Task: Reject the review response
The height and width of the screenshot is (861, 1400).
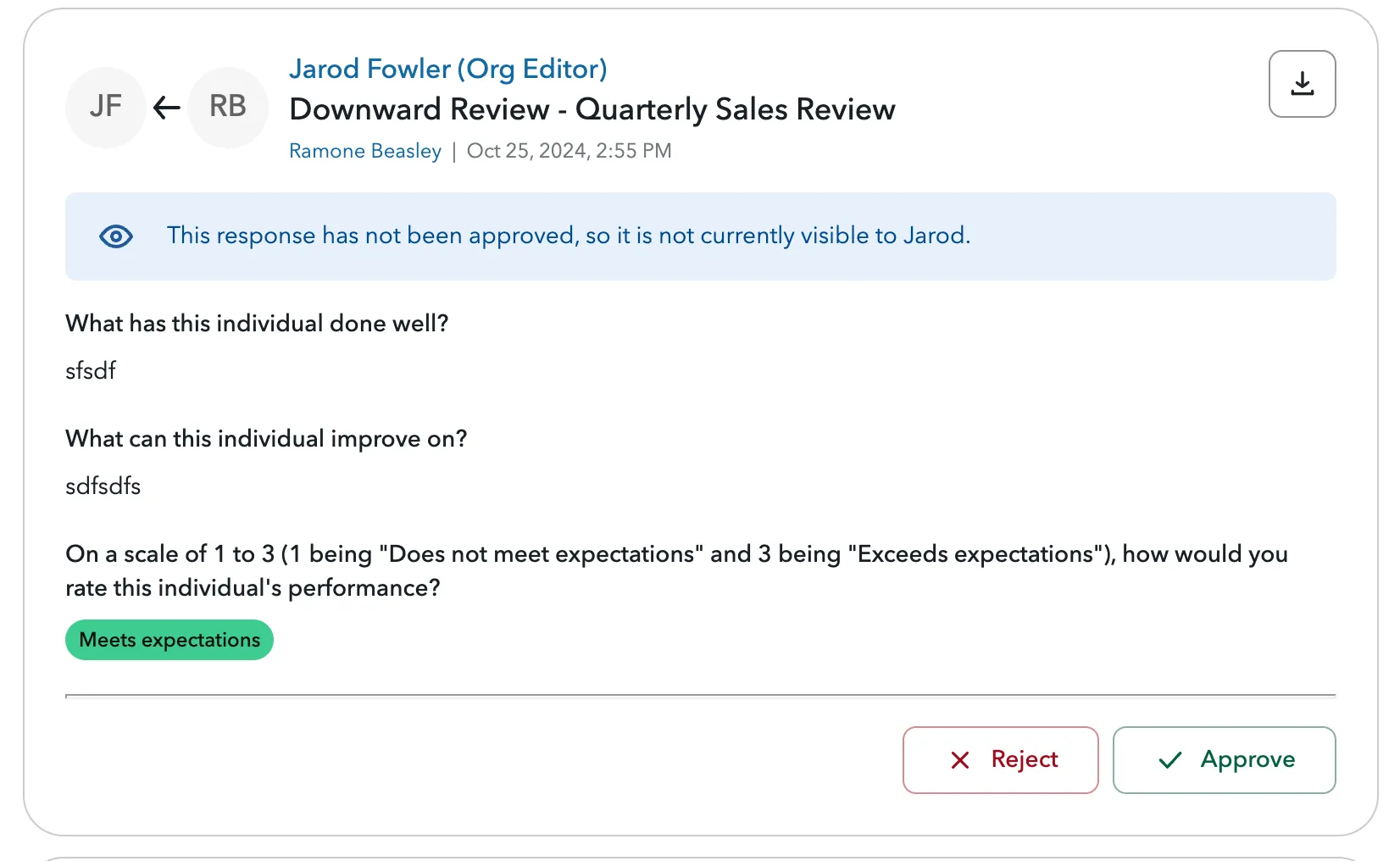Action: tap(1000, 759)
